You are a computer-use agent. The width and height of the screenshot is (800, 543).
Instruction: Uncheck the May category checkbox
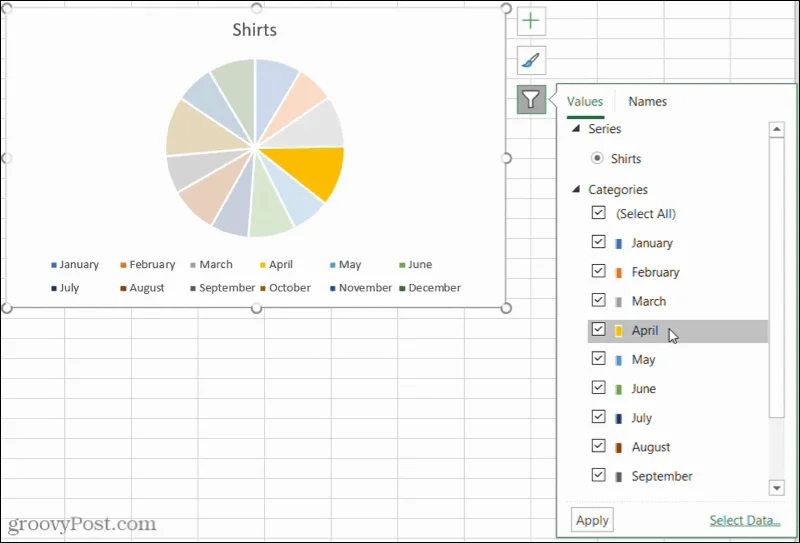[x=598, y=358]
